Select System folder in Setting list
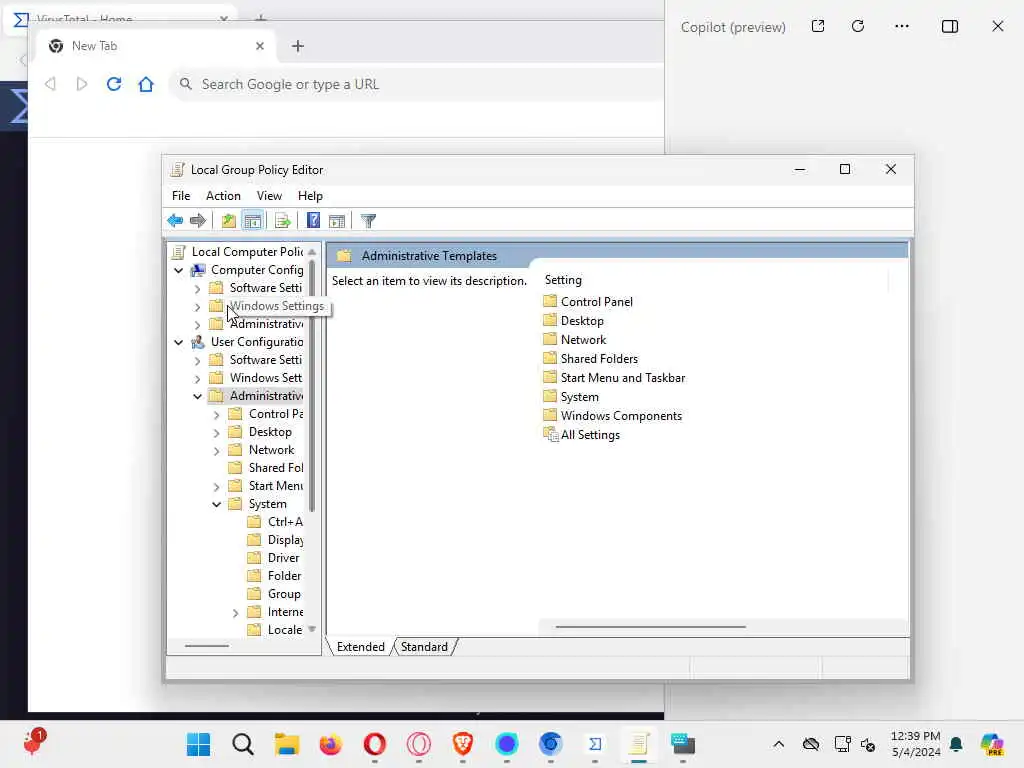This screenshot has width=1024, height=768. [571, 396]
